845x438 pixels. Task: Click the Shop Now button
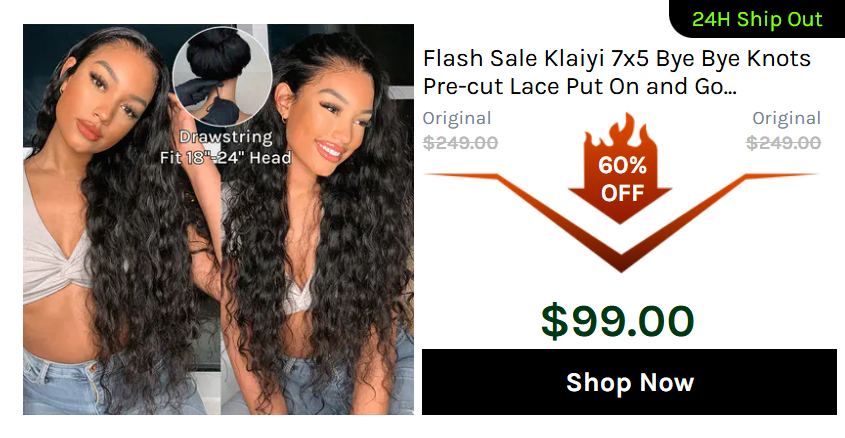[x=629, y=382]
